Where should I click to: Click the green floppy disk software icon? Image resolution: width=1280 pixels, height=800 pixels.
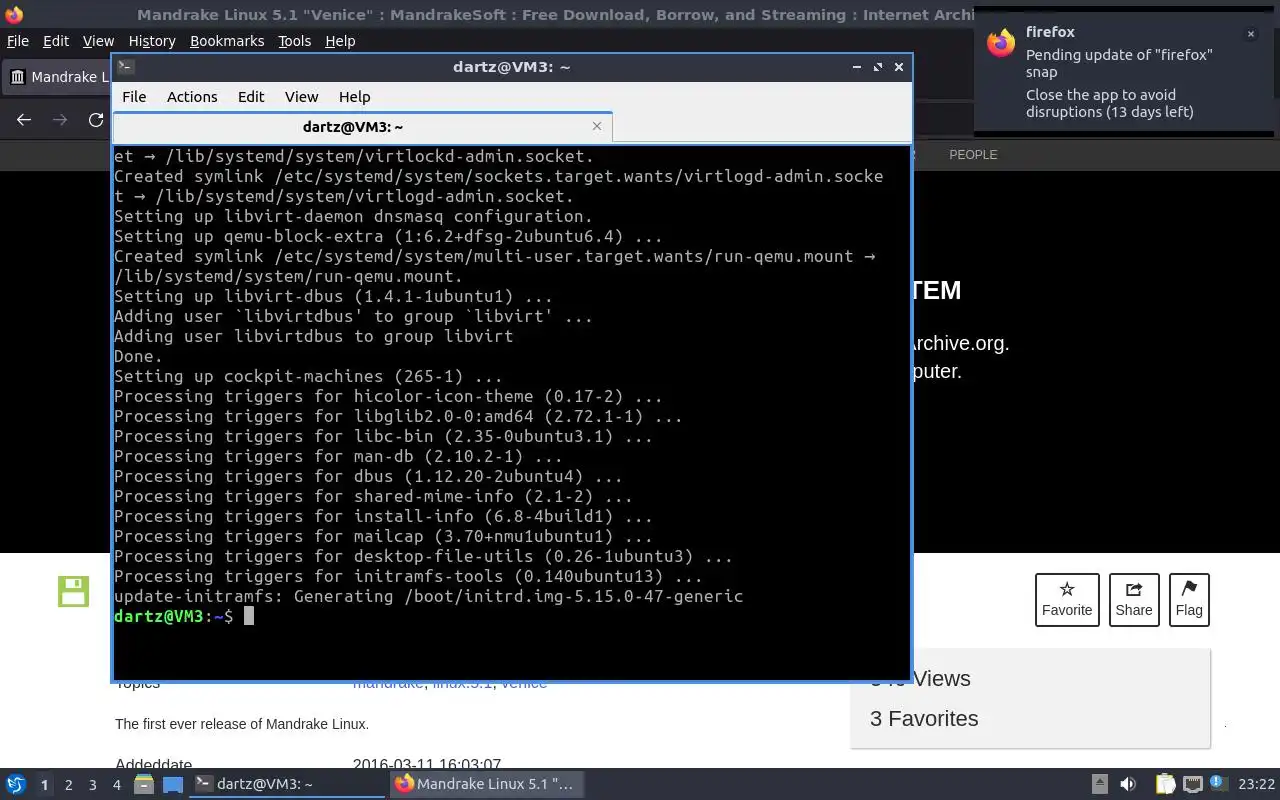73,591
